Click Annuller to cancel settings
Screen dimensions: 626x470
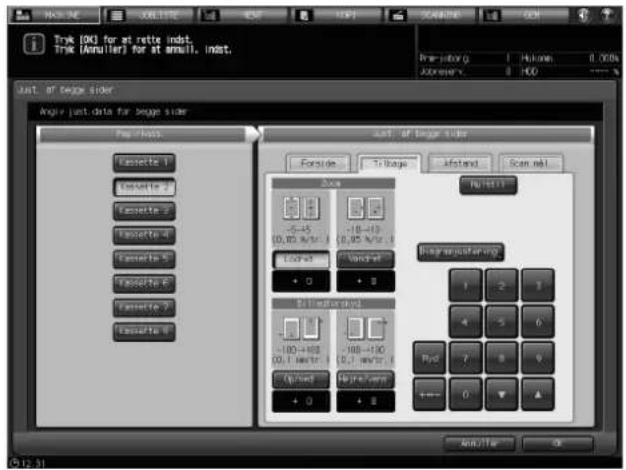(479, 443)
